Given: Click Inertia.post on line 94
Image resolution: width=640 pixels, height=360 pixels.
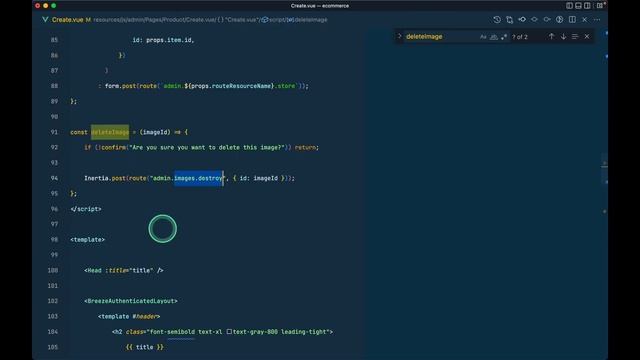Looking at the screenshot, I should (105, 178).
